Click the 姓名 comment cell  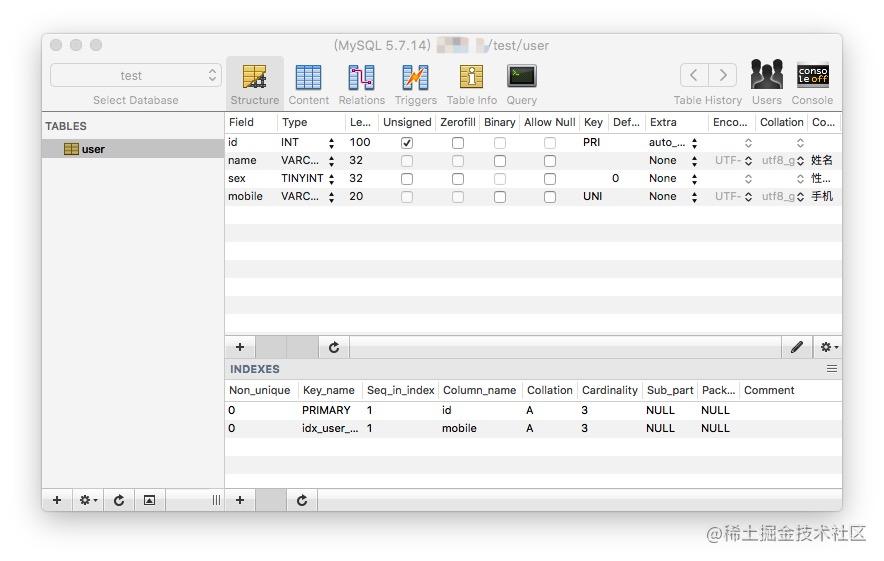click(x=822, y=160)
